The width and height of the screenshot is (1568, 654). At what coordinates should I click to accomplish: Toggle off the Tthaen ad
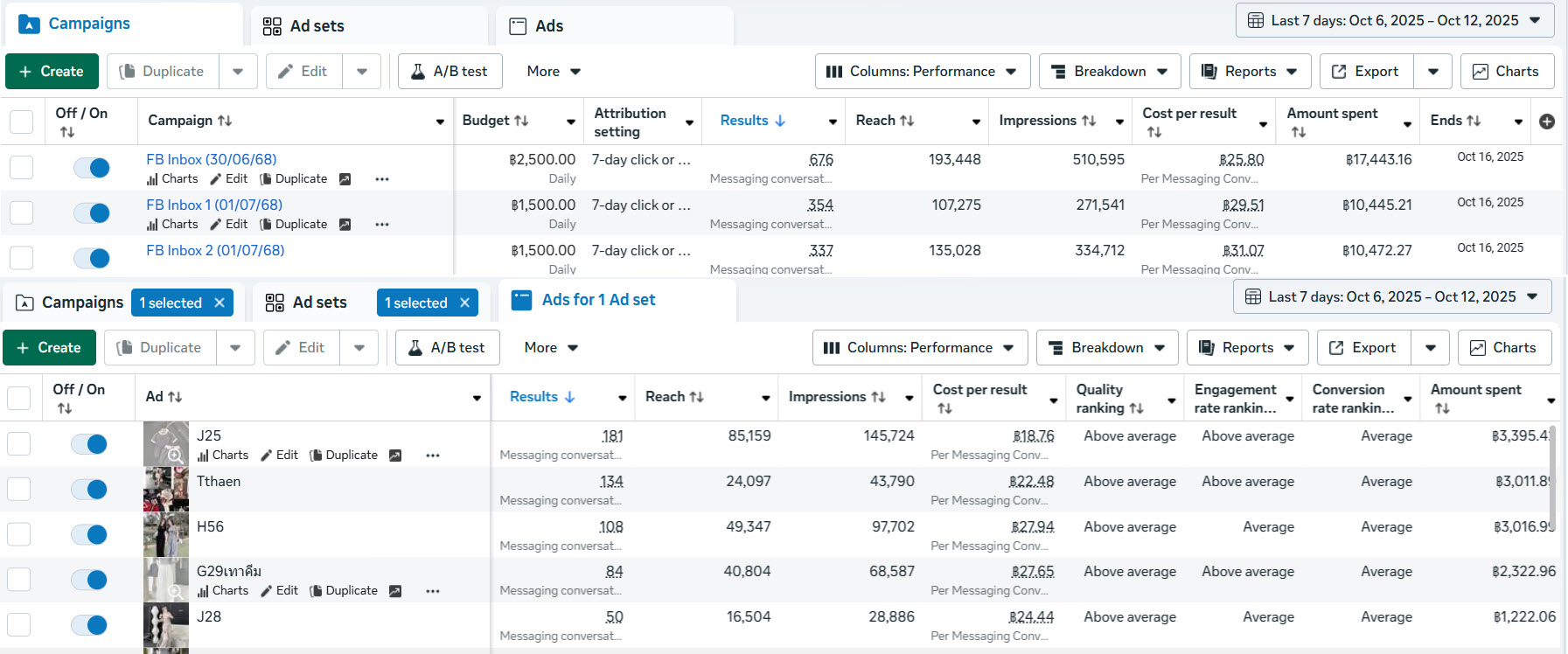[89, 490]
